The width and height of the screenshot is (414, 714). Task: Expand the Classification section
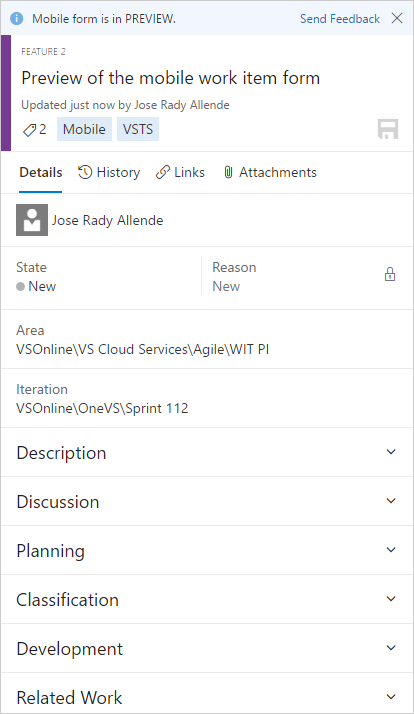pos(207,599)
